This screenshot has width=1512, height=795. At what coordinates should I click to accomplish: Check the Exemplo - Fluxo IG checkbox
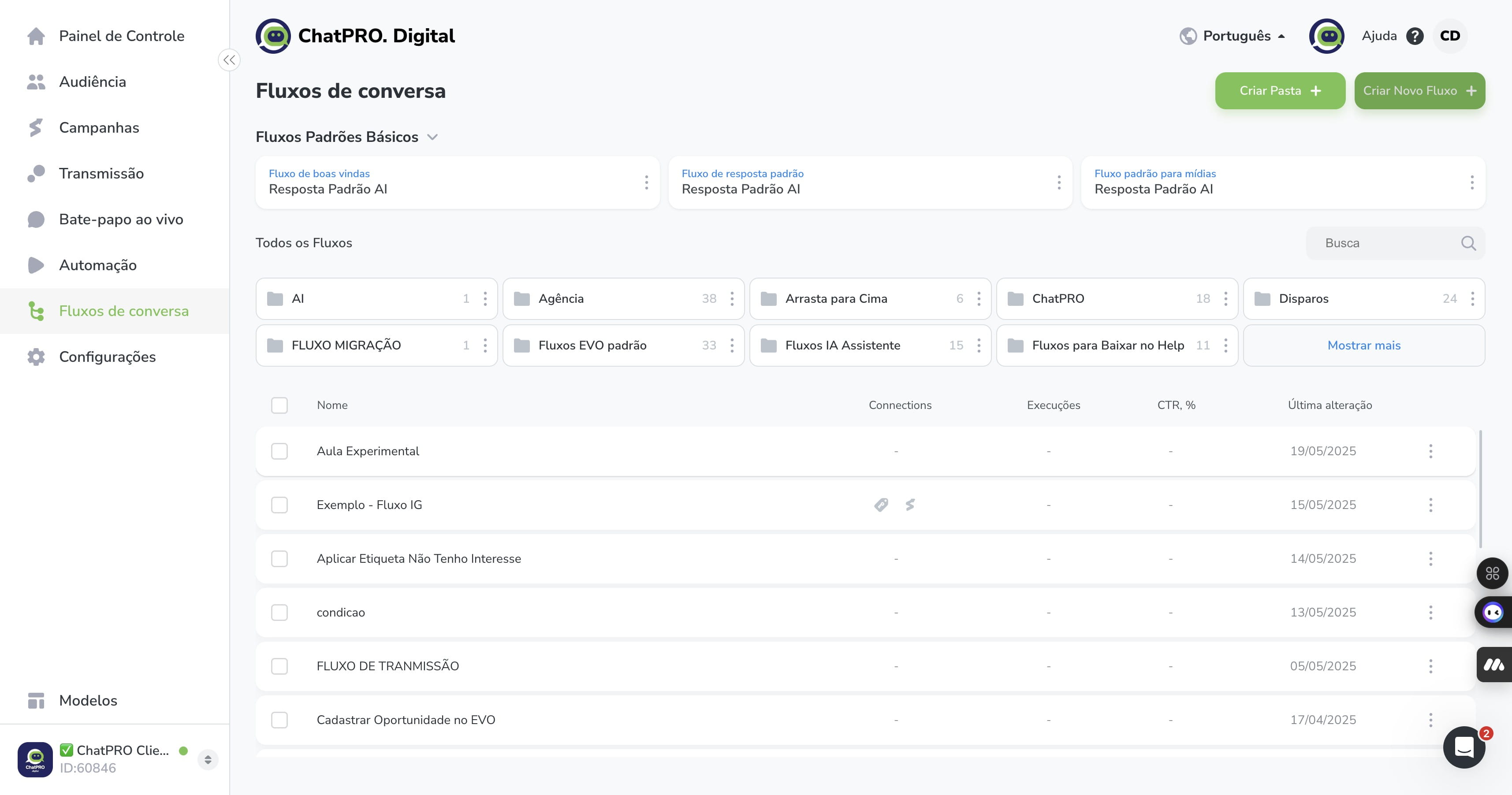[279, 505]
